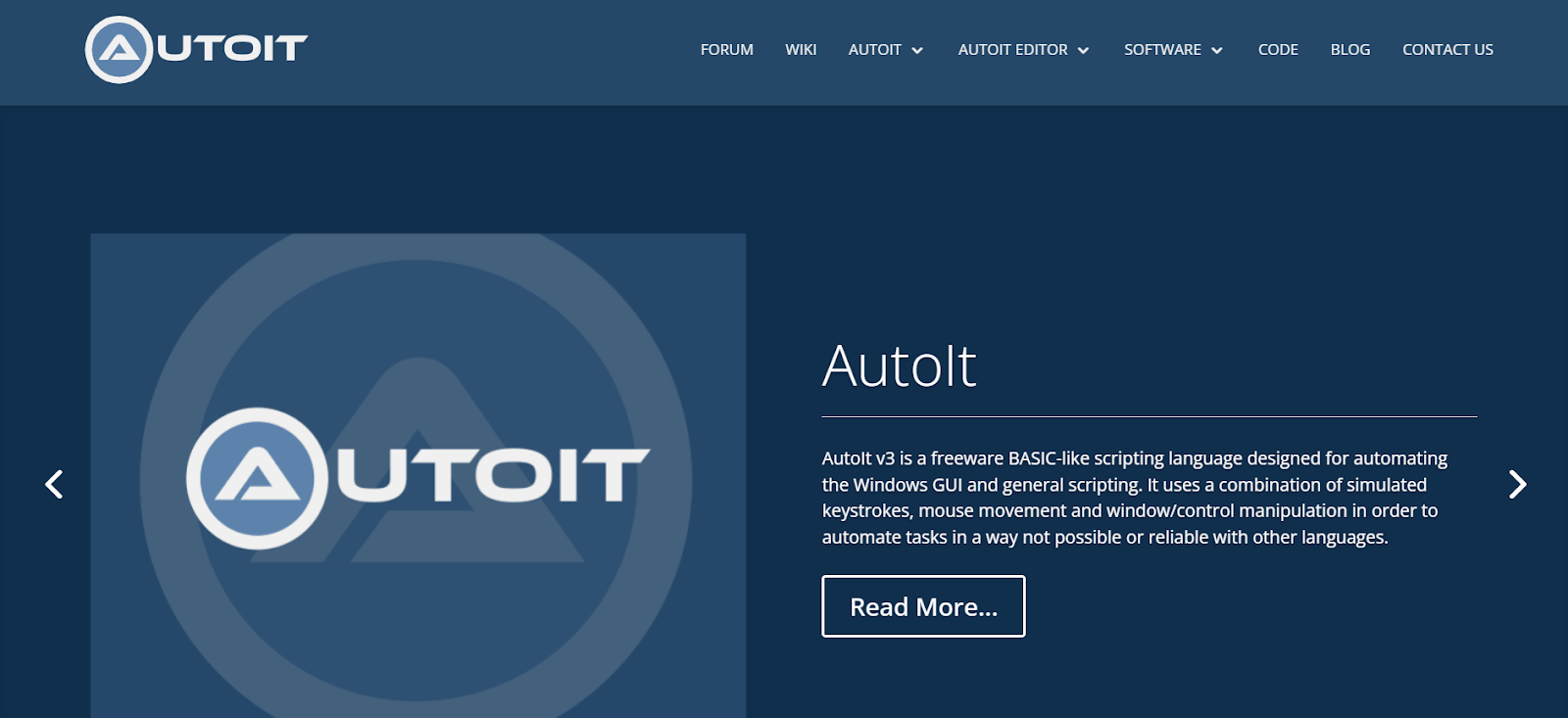Open the AUTOIT EDITOR menu item
Screen dimensions: 1568x718
(1012, 49)
